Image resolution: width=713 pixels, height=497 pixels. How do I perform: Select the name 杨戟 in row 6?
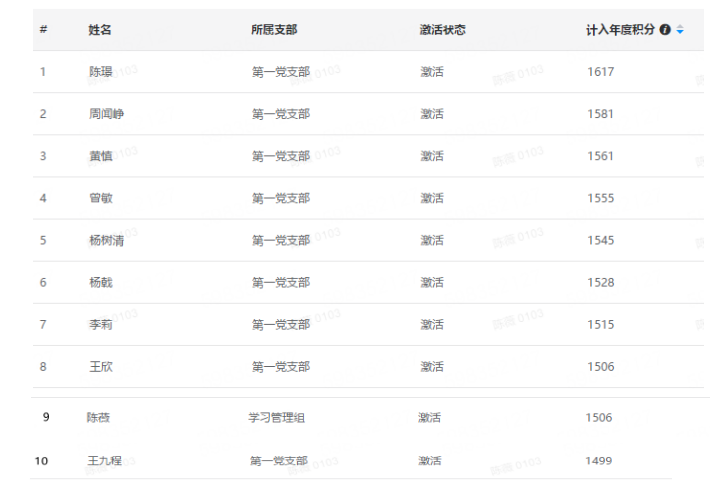click(x=101, y=282)
